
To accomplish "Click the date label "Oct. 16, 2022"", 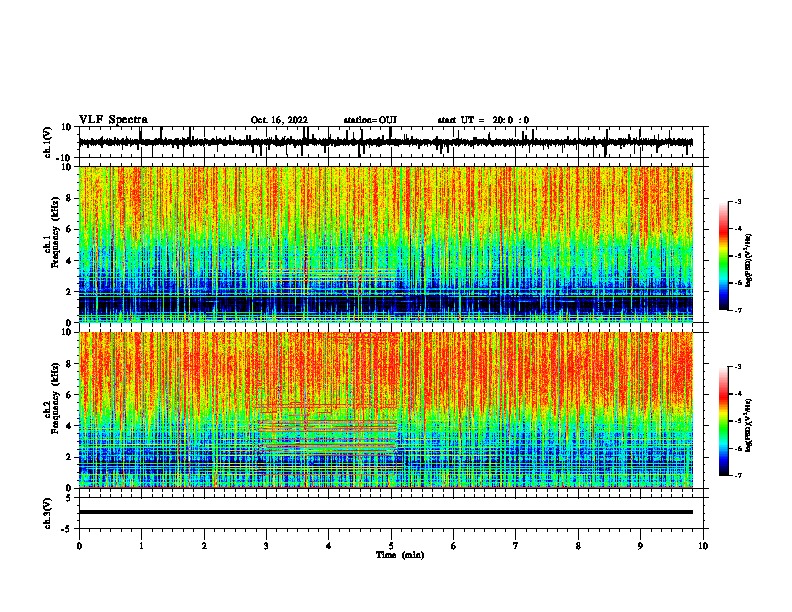I will [279, 120].
